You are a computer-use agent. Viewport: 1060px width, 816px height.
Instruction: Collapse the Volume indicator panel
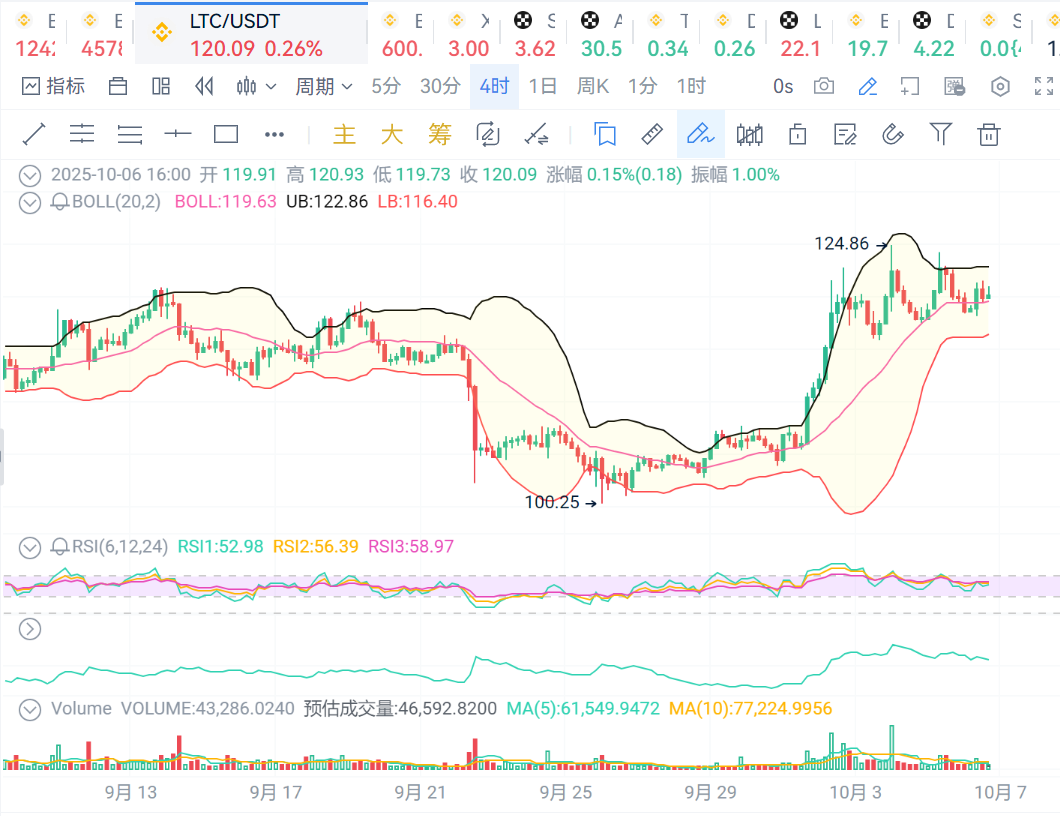(31, 709)
